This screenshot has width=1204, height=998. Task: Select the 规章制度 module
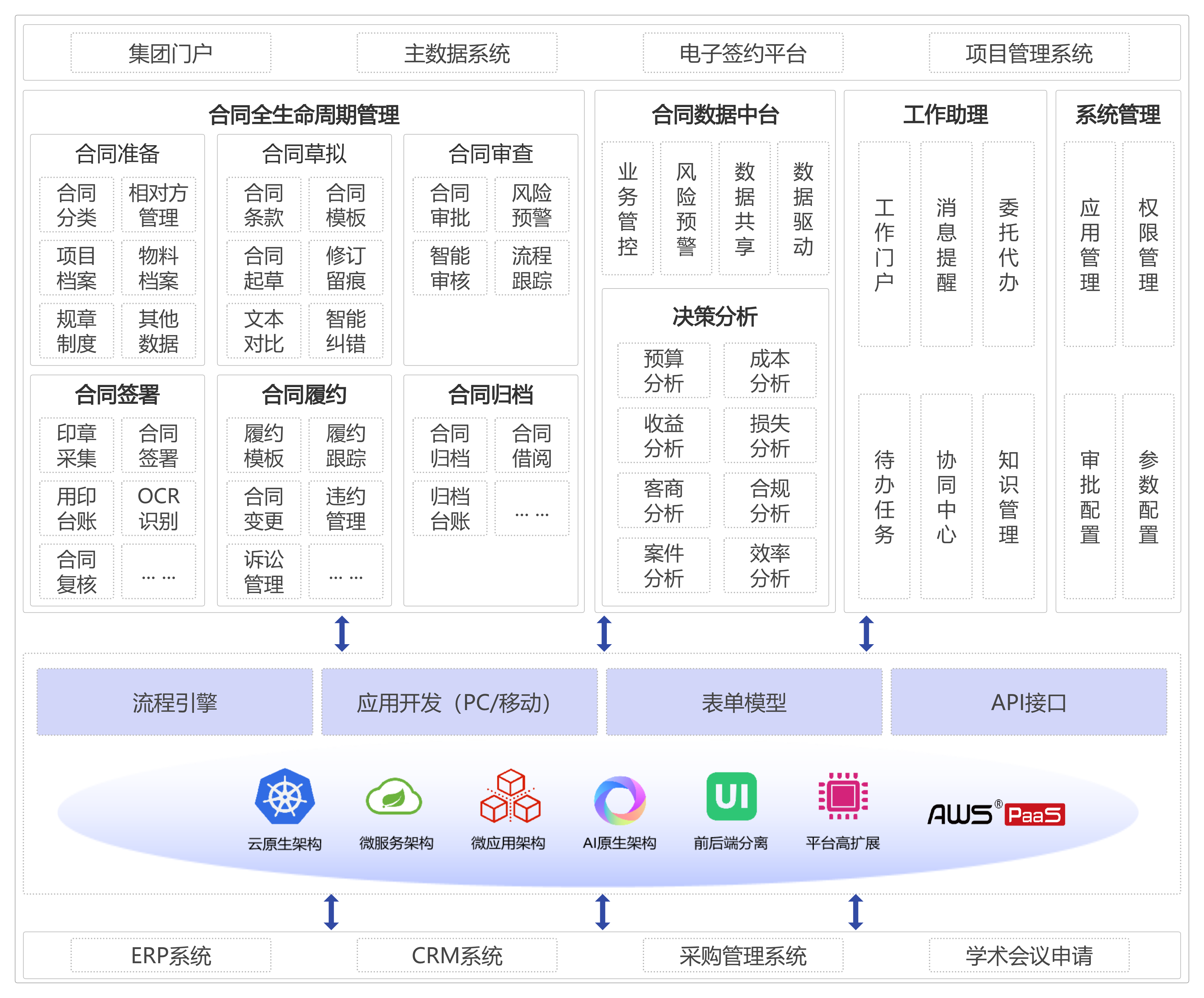point(77,331)
